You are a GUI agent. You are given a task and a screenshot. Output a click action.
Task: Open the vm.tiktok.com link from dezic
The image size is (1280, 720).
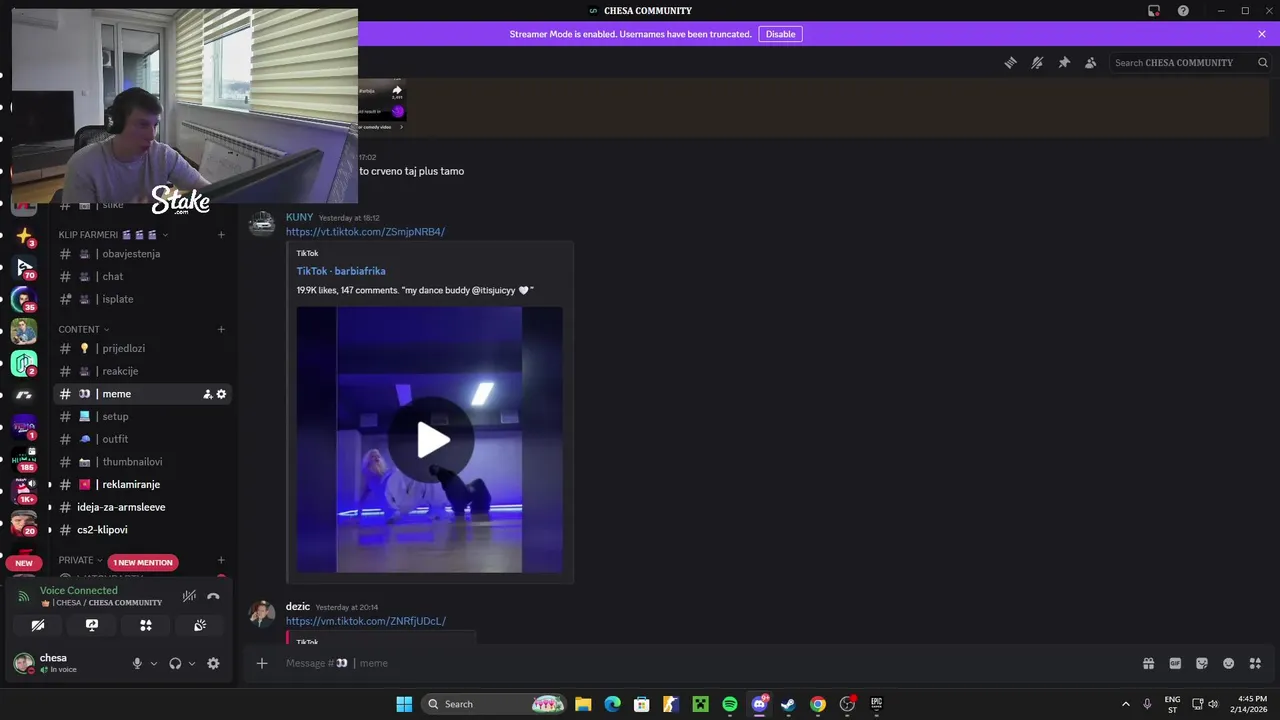pyautogui.click(x=366, y=621)
